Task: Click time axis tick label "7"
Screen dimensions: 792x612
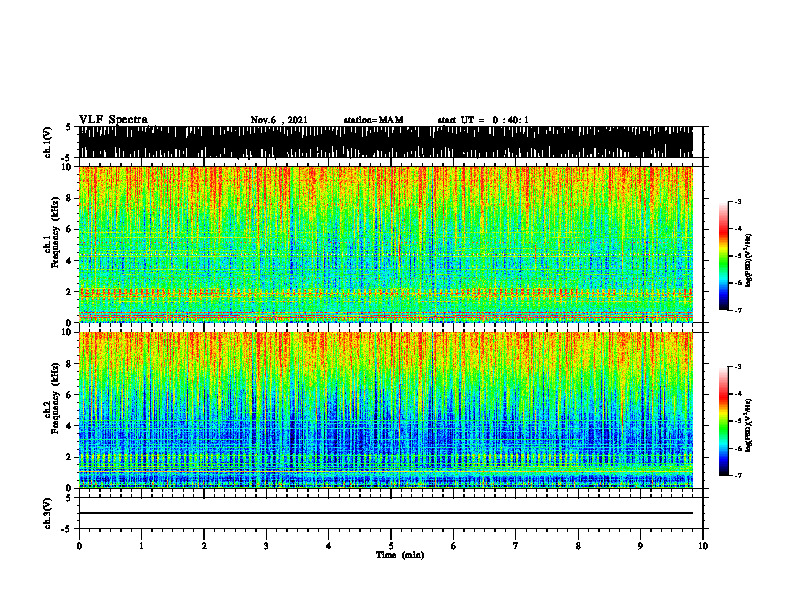Action: (x=516, y=546)
